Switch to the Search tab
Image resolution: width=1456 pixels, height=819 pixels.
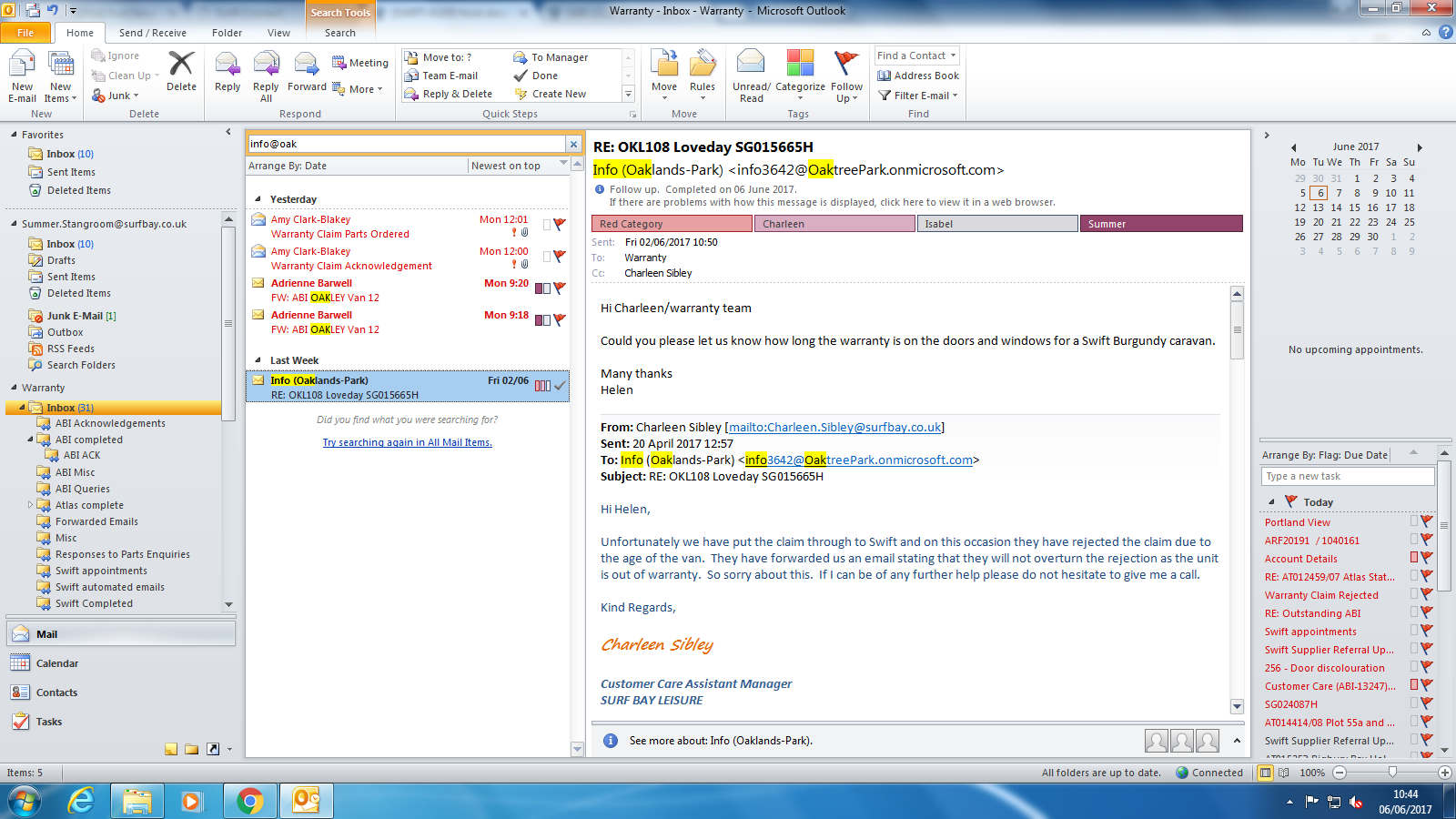(x=340, y=33)
